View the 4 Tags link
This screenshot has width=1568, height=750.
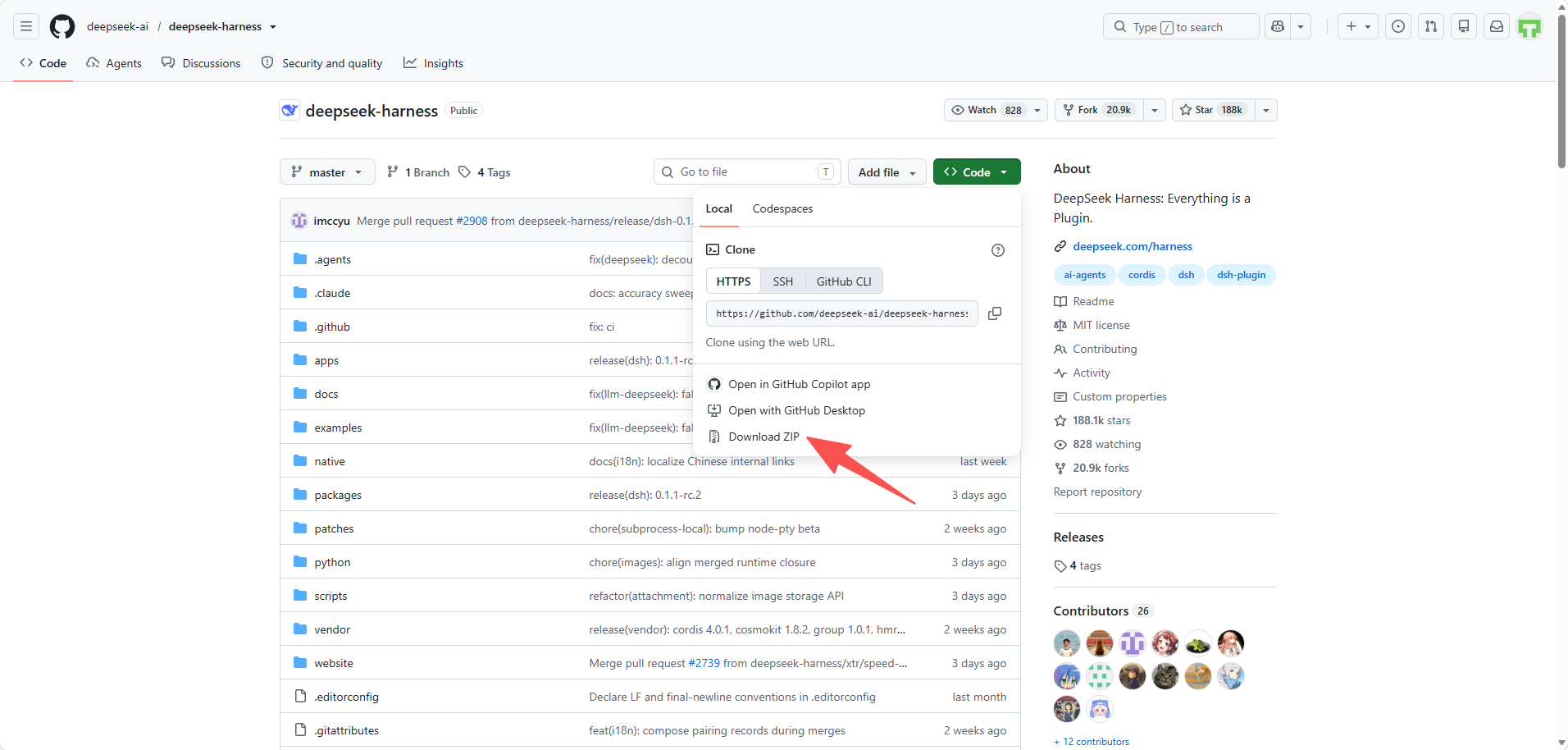tap(485, 172)
